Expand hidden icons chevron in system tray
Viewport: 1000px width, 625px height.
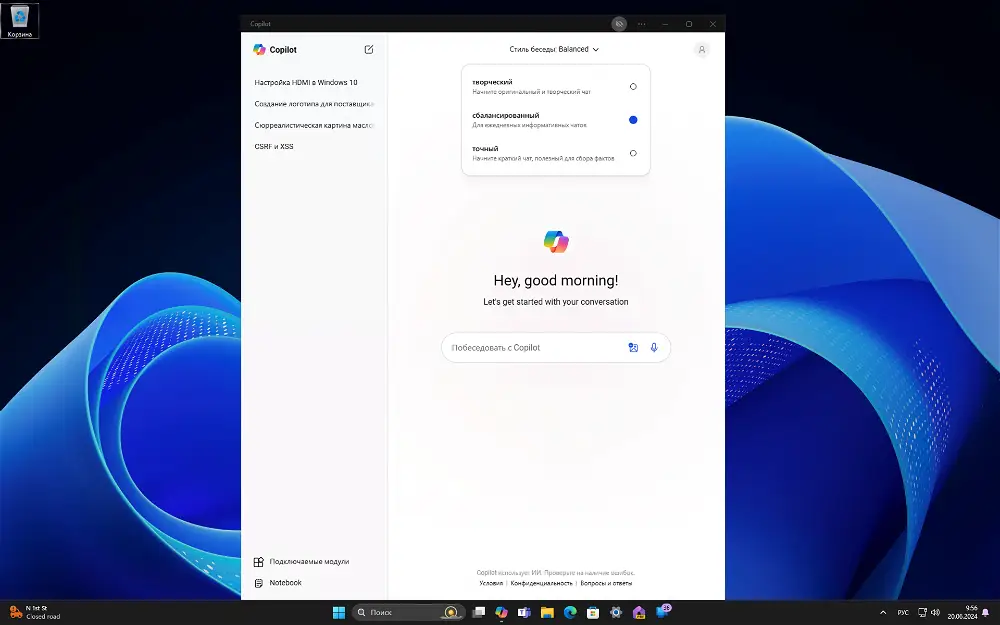(883, 612)
